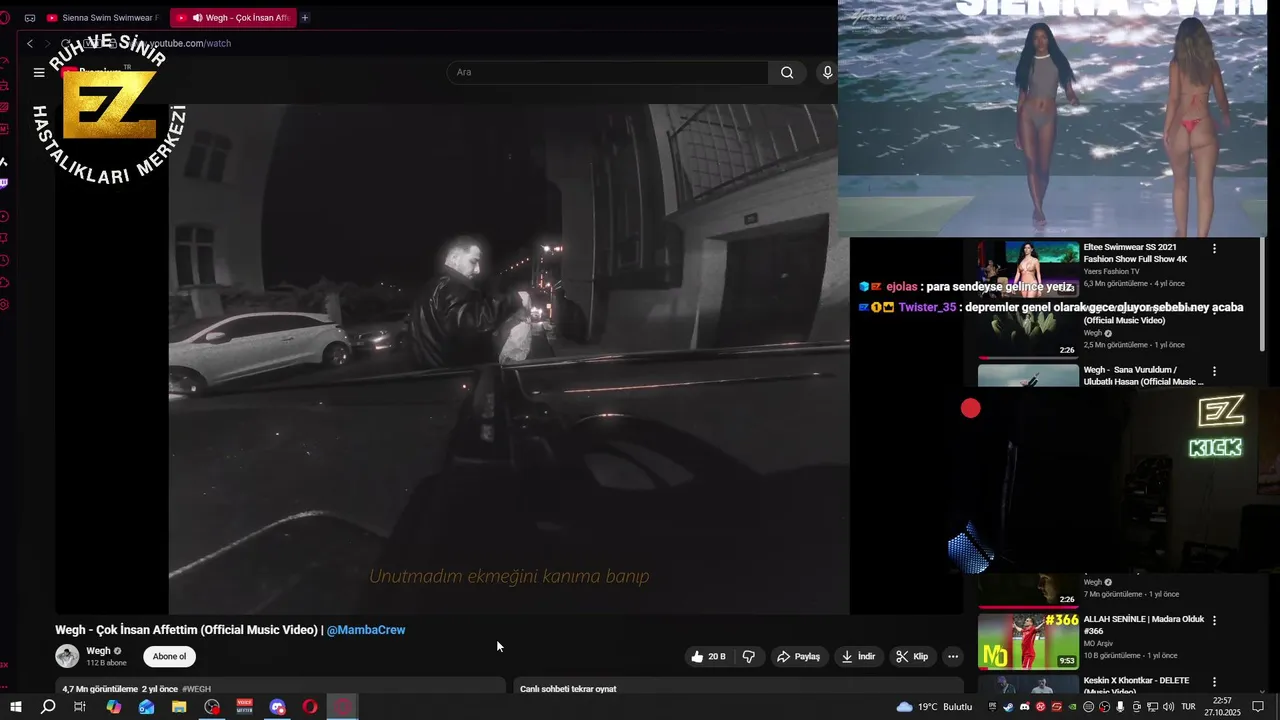Start voice search with the microphone icon
The width and height of the screenshot is (1280, 720).
pyautogui.click(x=827, y=72)
